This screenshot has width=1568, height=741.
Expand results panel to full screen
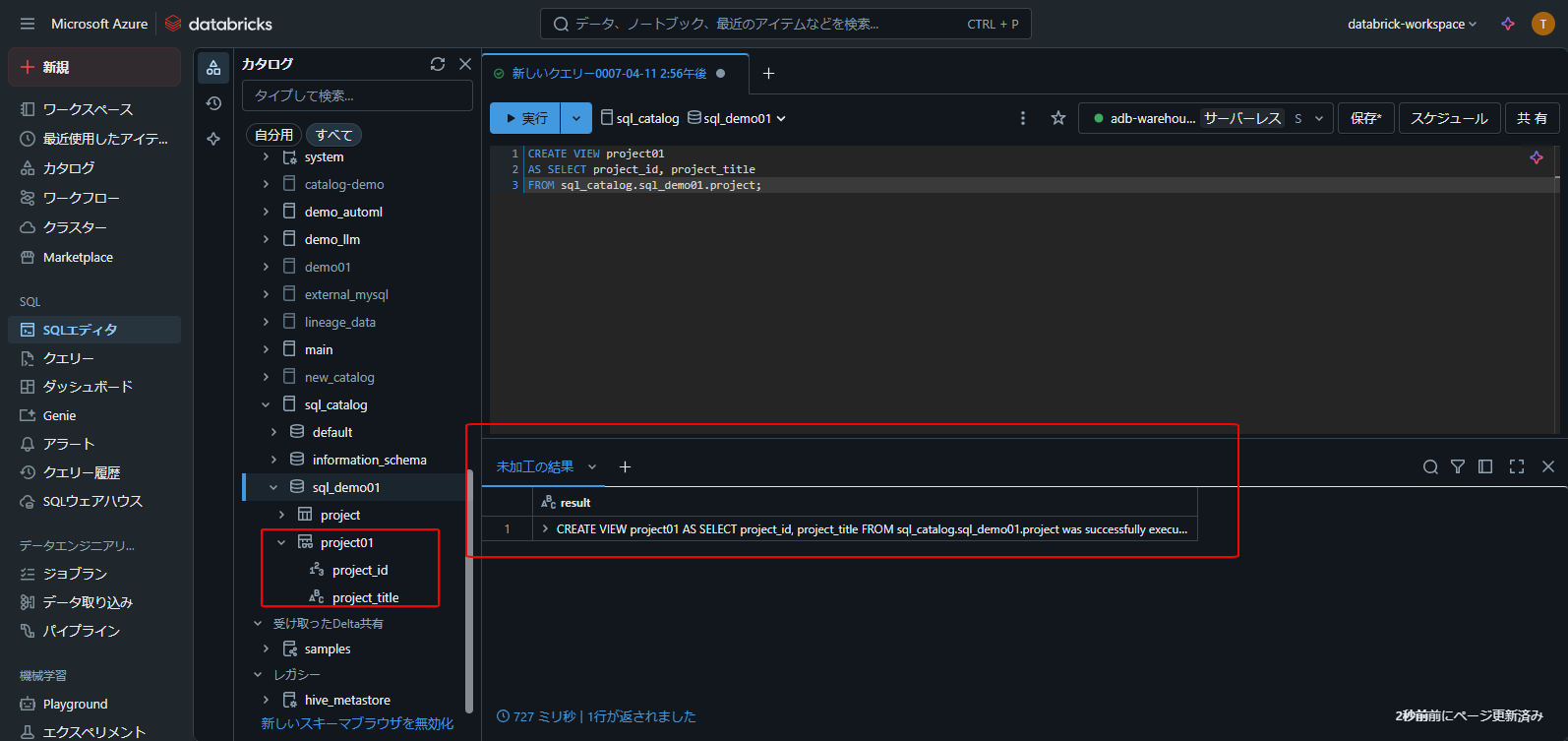(x=1517, y=466)
